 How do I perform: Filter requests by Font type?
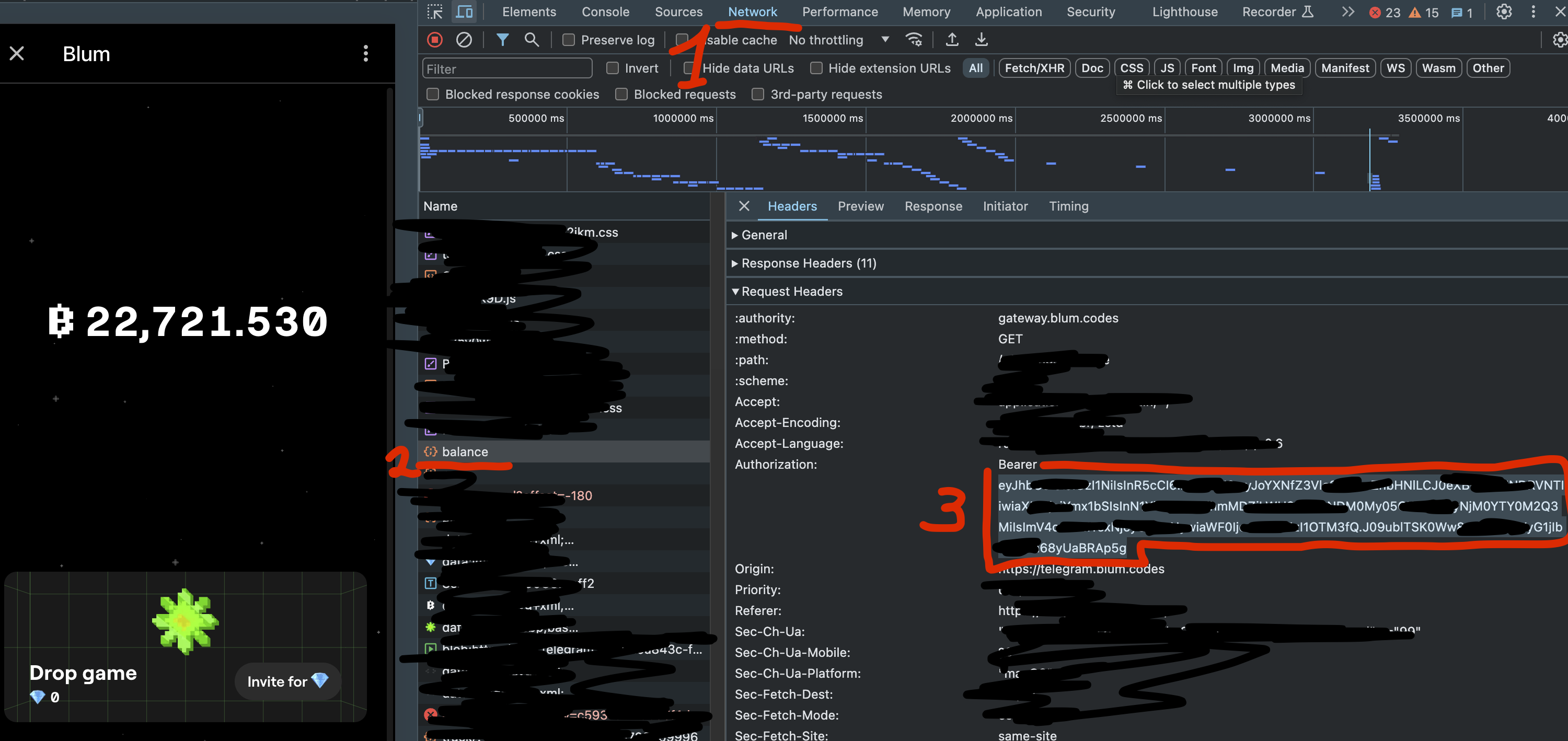coord(1203,68)
